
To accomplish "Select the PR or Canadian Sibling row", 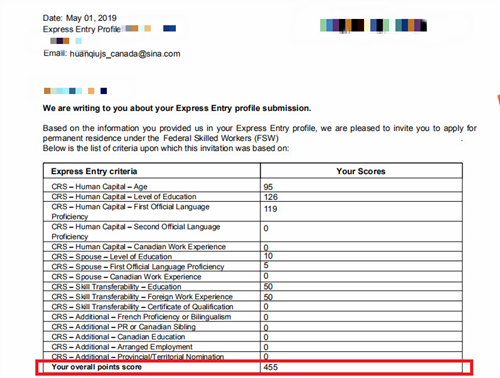I will coord(253,327).
